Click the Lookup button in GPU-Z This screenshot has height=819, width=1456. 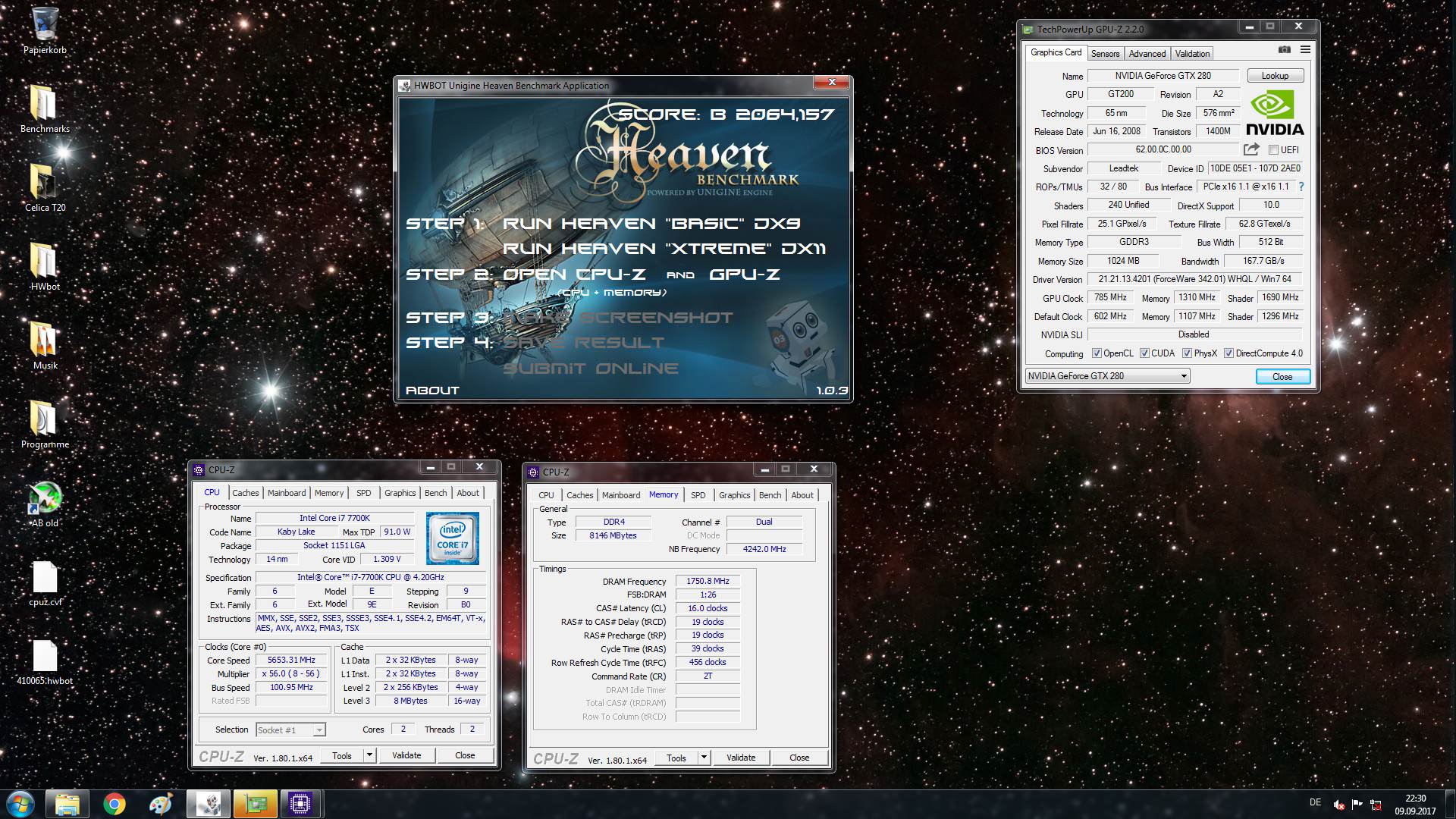1275,76
